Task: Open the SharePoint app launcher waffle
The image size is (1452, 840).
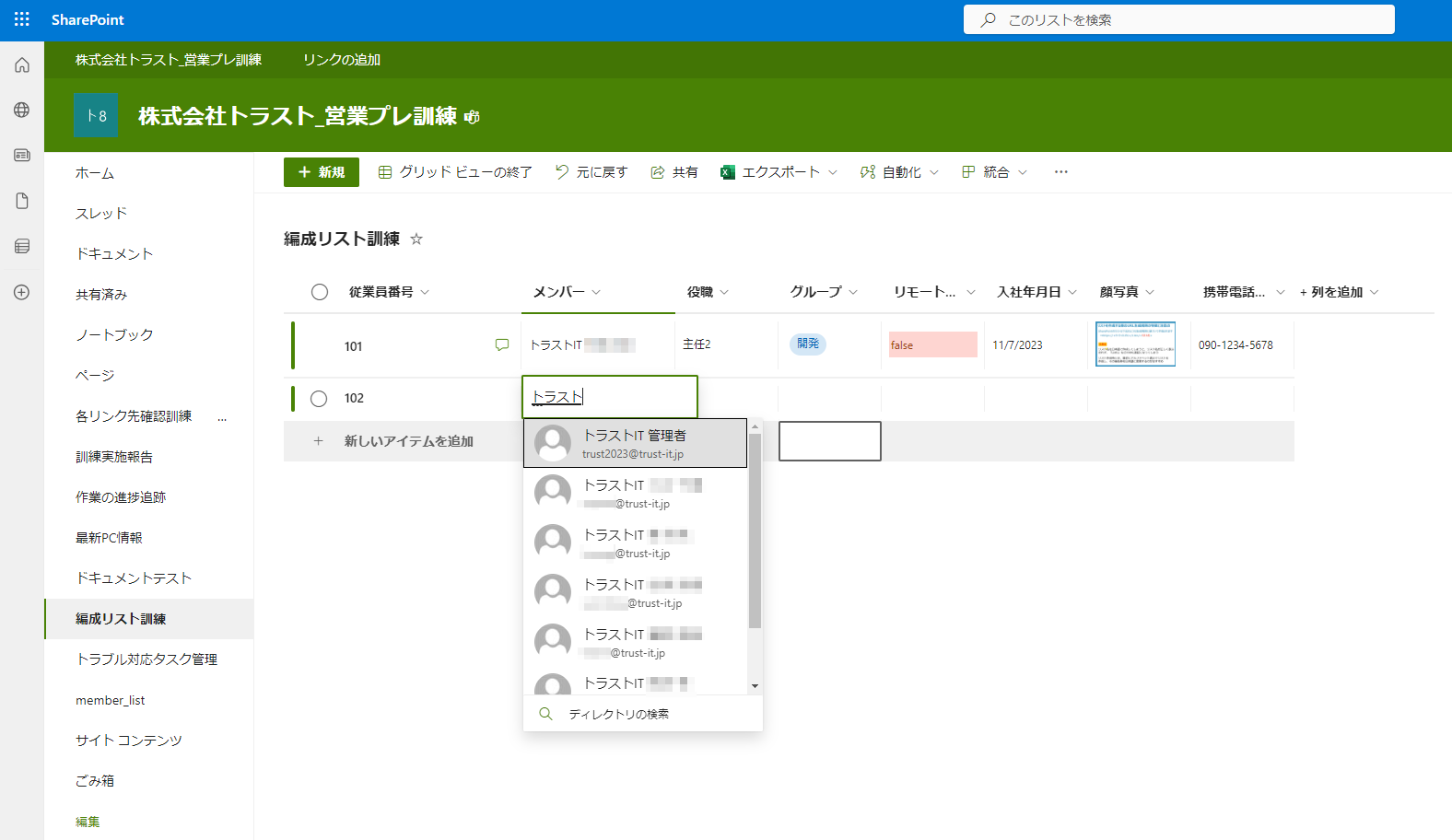Action: (x=22, y=19)
